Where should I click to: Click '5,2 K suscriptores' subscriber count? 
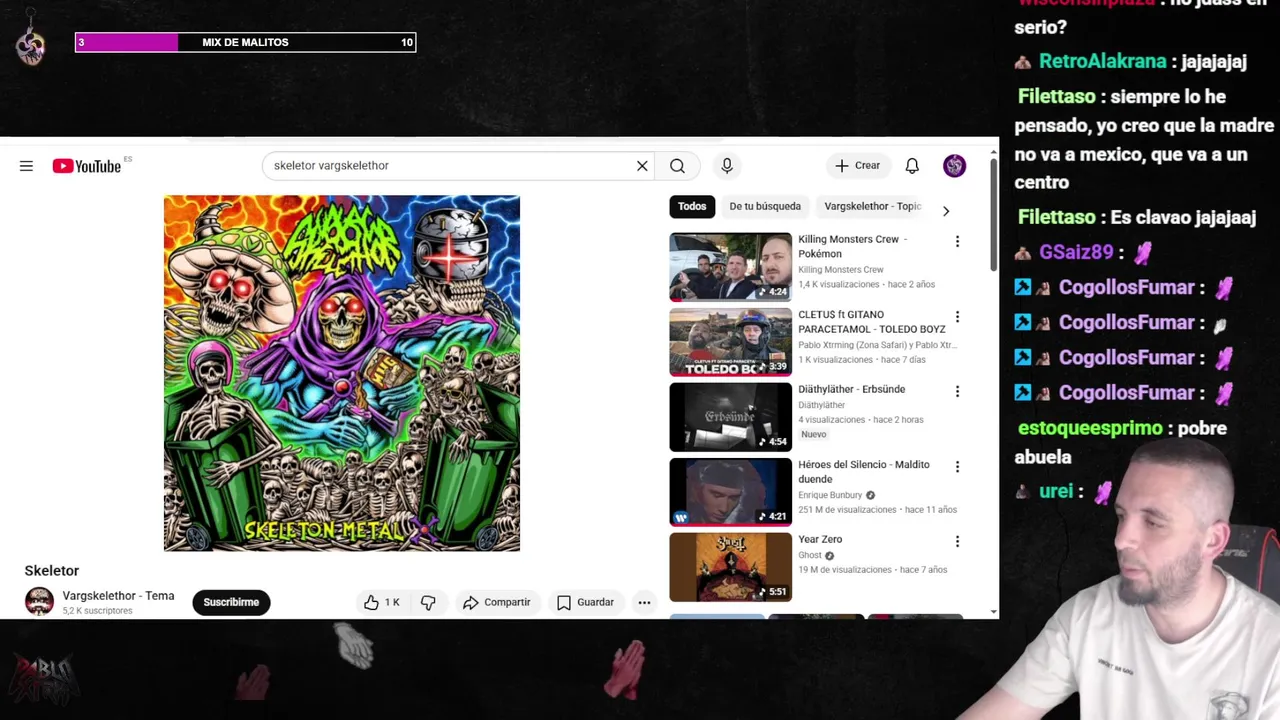point(97,611)
